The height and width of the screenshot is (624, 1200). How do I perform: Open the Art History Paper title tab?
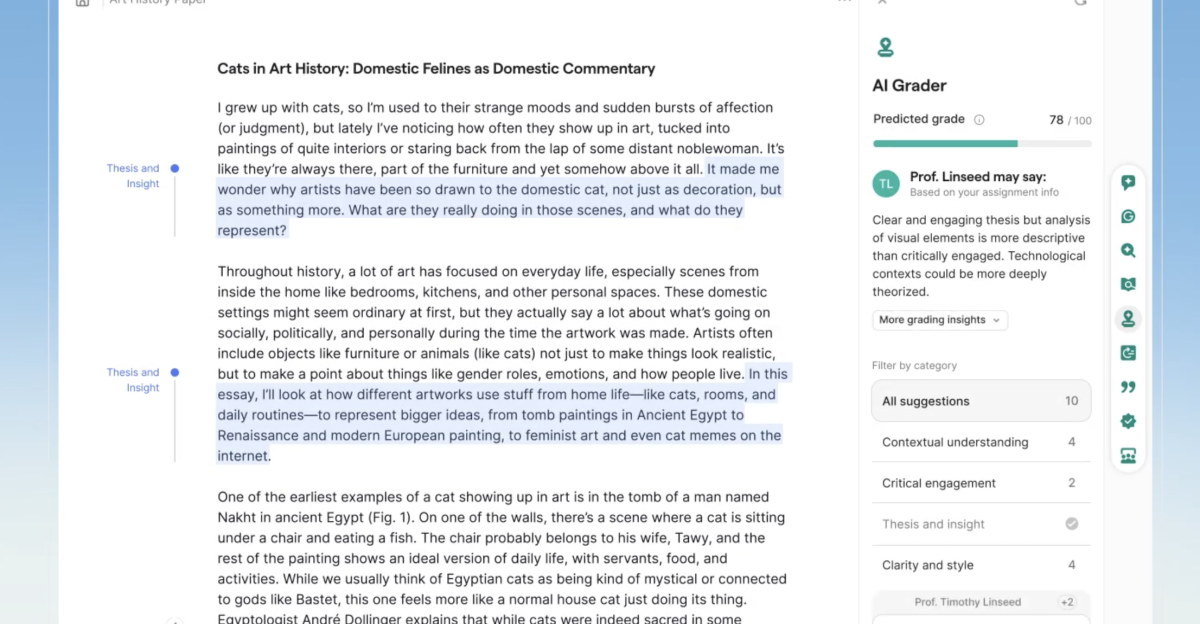pos(157,3)
